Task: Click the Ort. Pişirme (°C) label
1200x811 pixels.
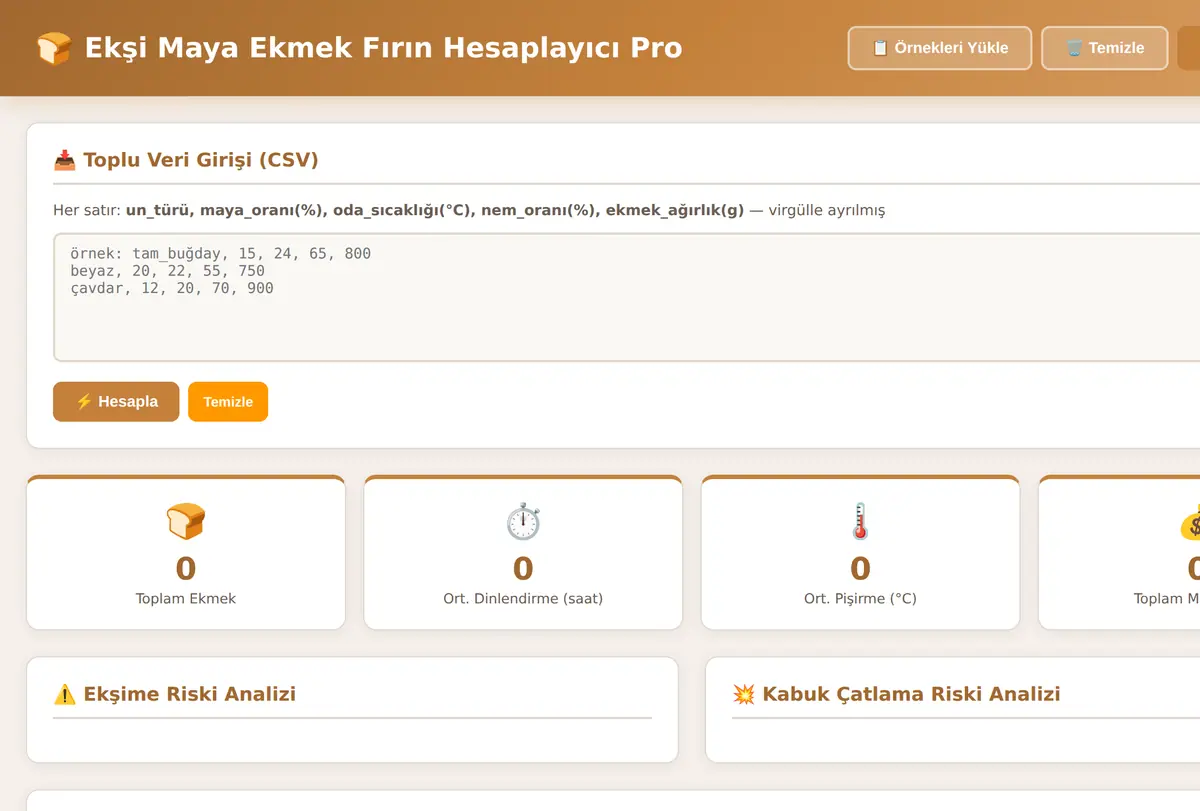Action: click(x=860, y=599)
